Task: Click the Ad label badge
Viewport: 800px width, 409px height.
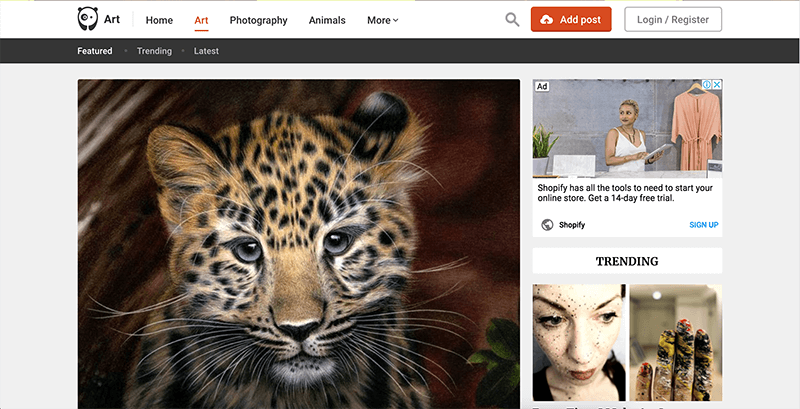Action: 542,86
